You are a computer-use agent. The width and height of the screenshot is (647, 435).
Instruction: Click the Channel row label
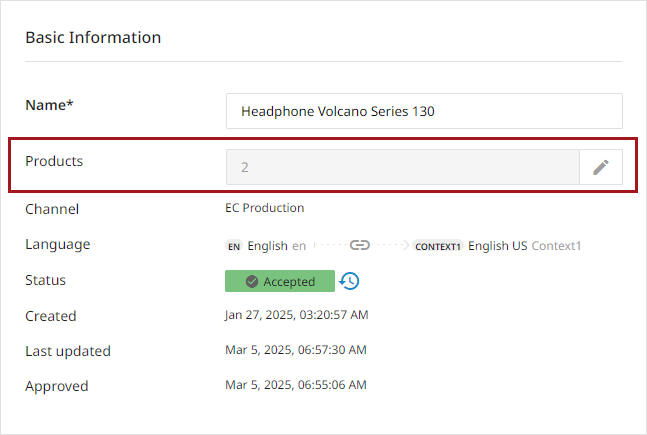pos(52,209)
